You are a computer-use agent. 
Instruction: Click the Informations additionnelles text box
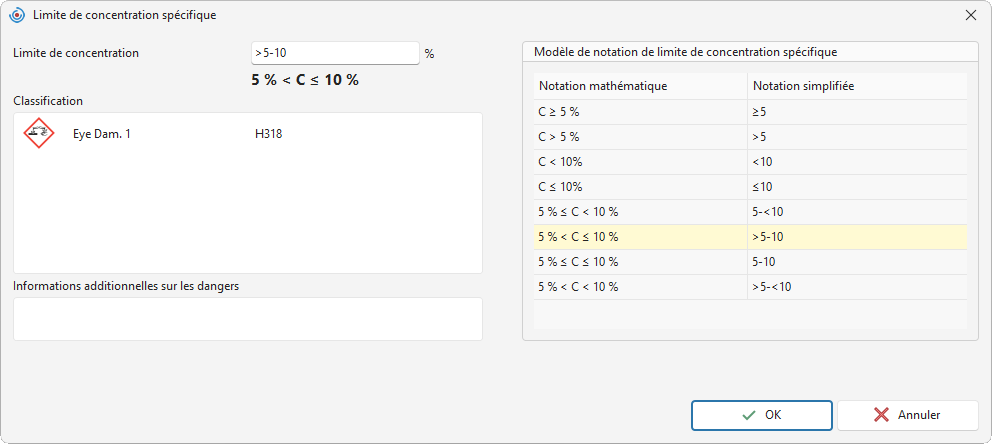point(248,319)
